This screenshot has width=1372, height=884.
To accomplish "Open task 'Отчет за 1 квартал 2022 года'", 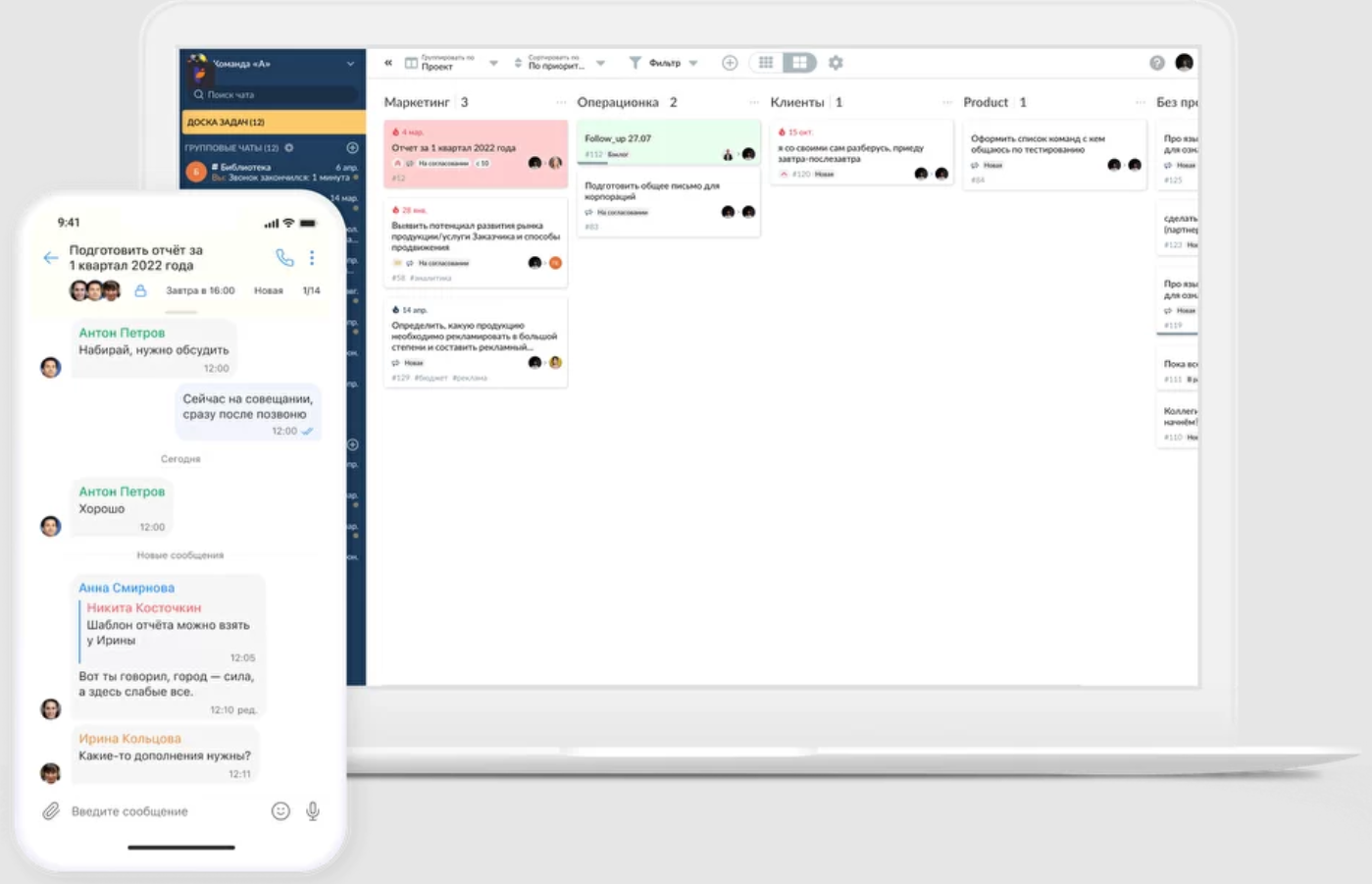I will 476,154.
